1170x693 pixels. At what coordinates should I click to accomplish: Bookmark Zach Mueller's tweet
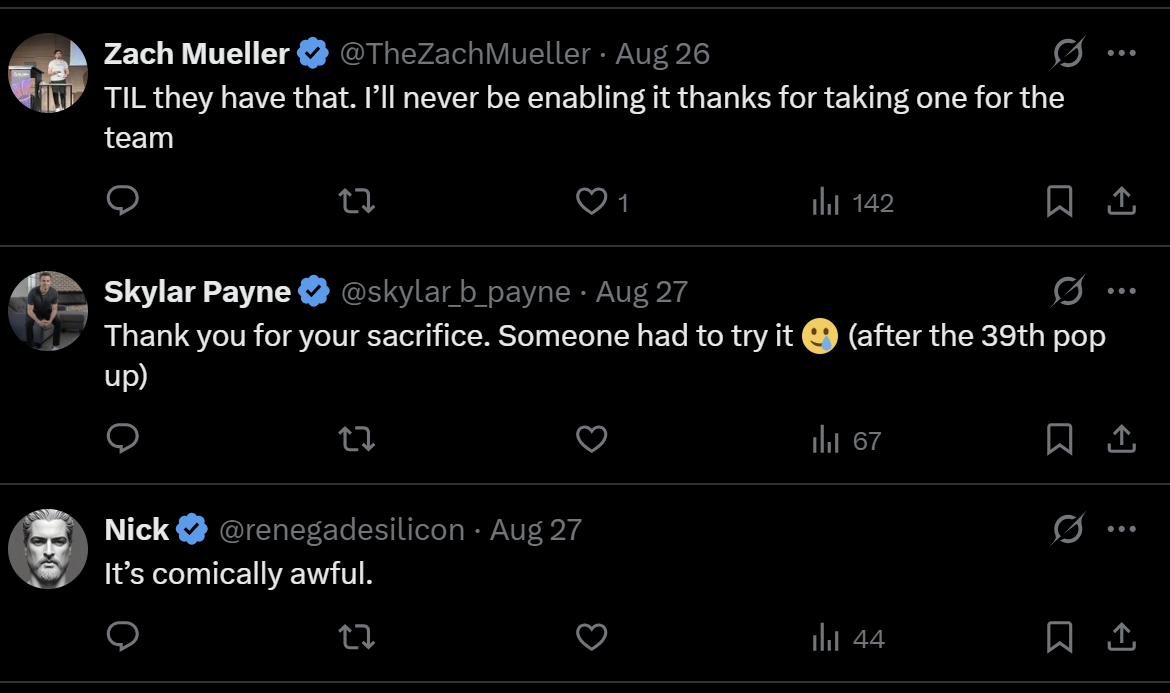(1059, 202)
